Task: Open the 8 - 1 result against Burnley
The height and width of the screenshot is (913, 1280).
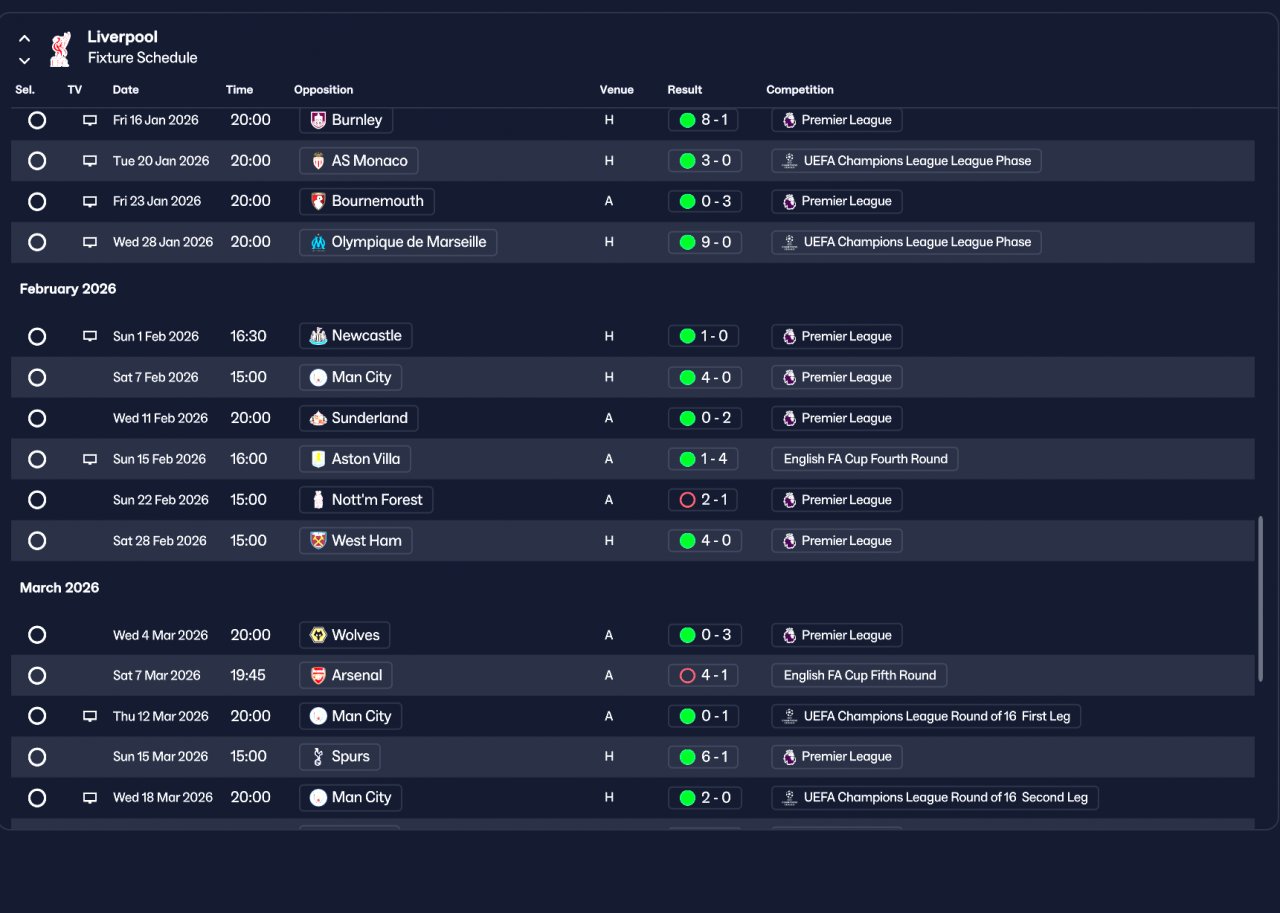Action: pyautogui.click(x=704, y=120)
